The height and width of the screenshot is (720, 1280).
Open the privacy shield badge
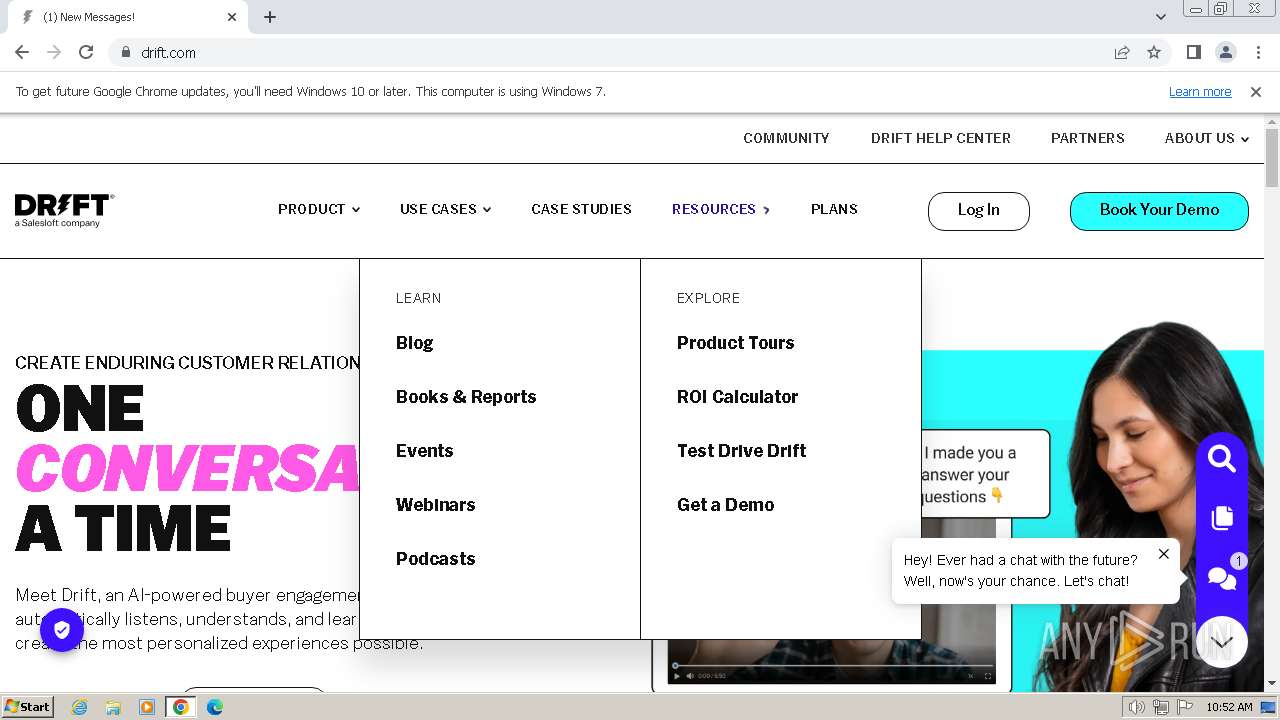pyautogui.click(x=62, y=630)
